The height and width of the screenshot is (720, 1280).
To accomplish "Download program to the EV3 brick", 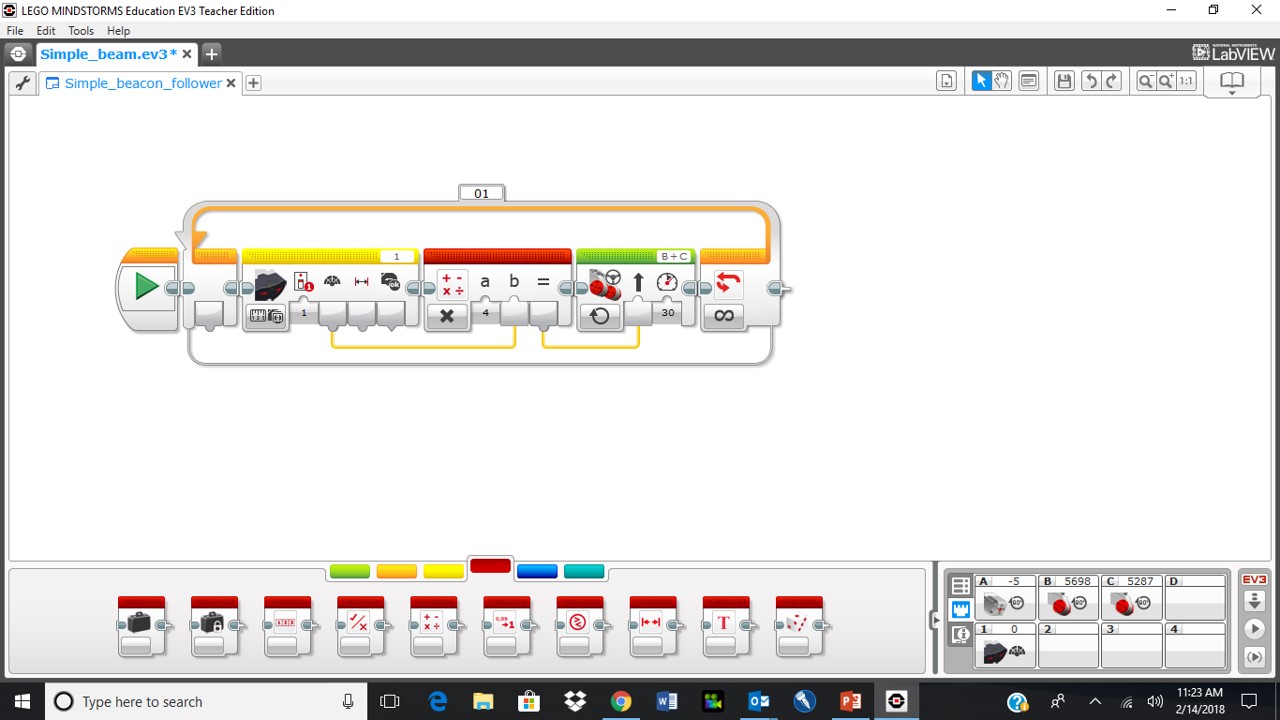I will tap(1254, 602).
